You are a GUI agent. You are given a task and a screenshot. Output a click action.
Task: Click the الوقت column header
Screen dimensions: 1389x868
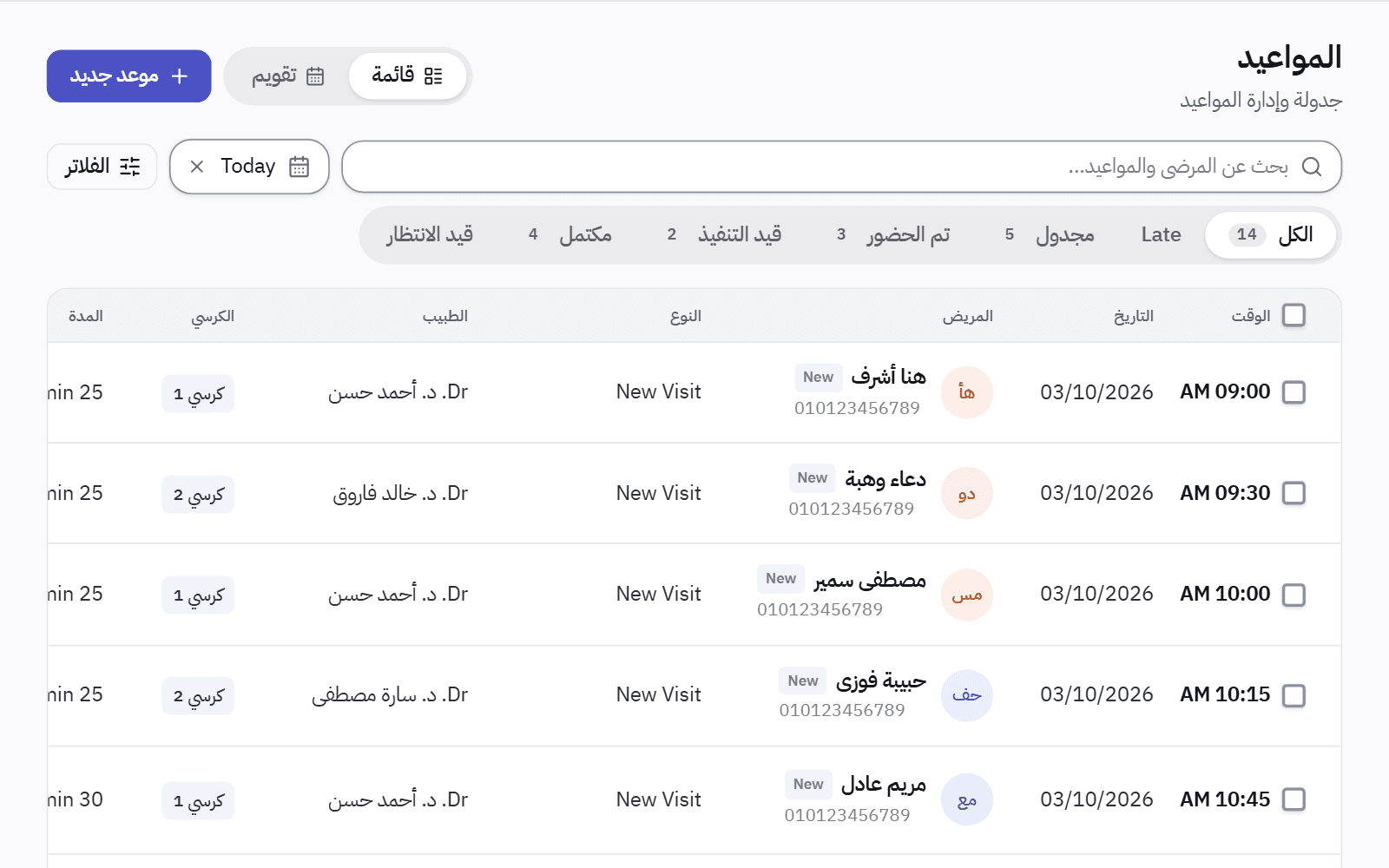[1251, 316]
